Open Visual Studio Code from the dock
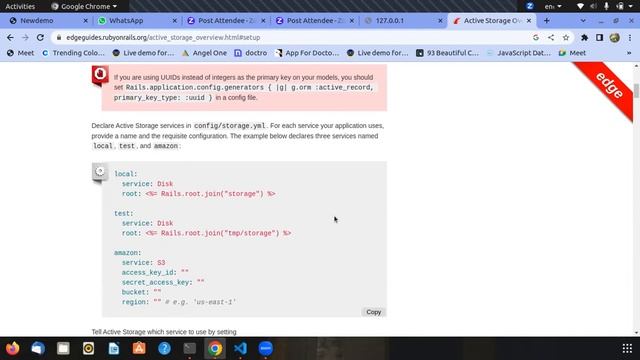Screen dimensions: 640x360 240,348
